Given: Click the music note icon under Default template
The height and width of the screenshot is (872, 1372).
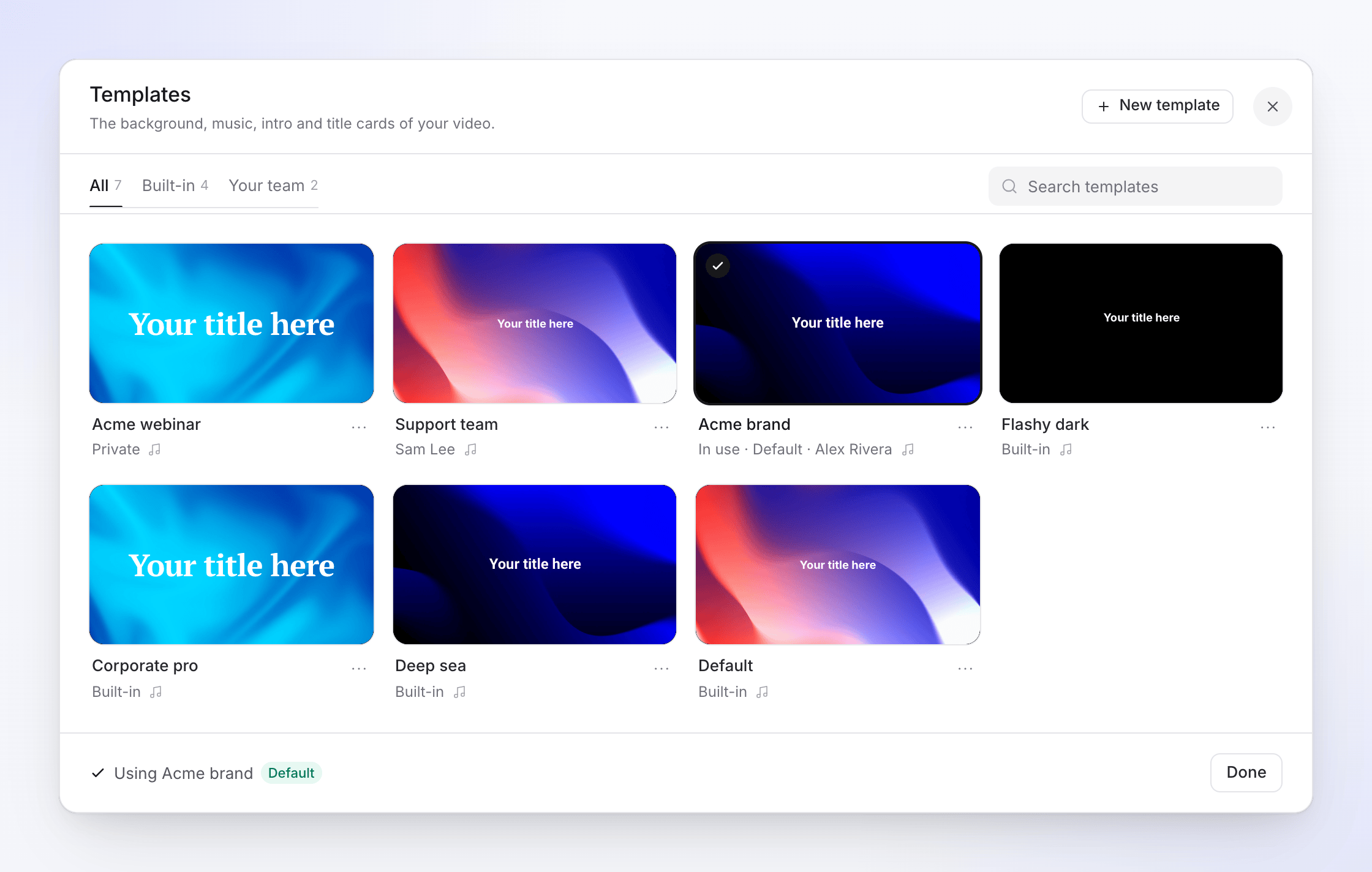Looking at the screenshot, I should [762, 692].
